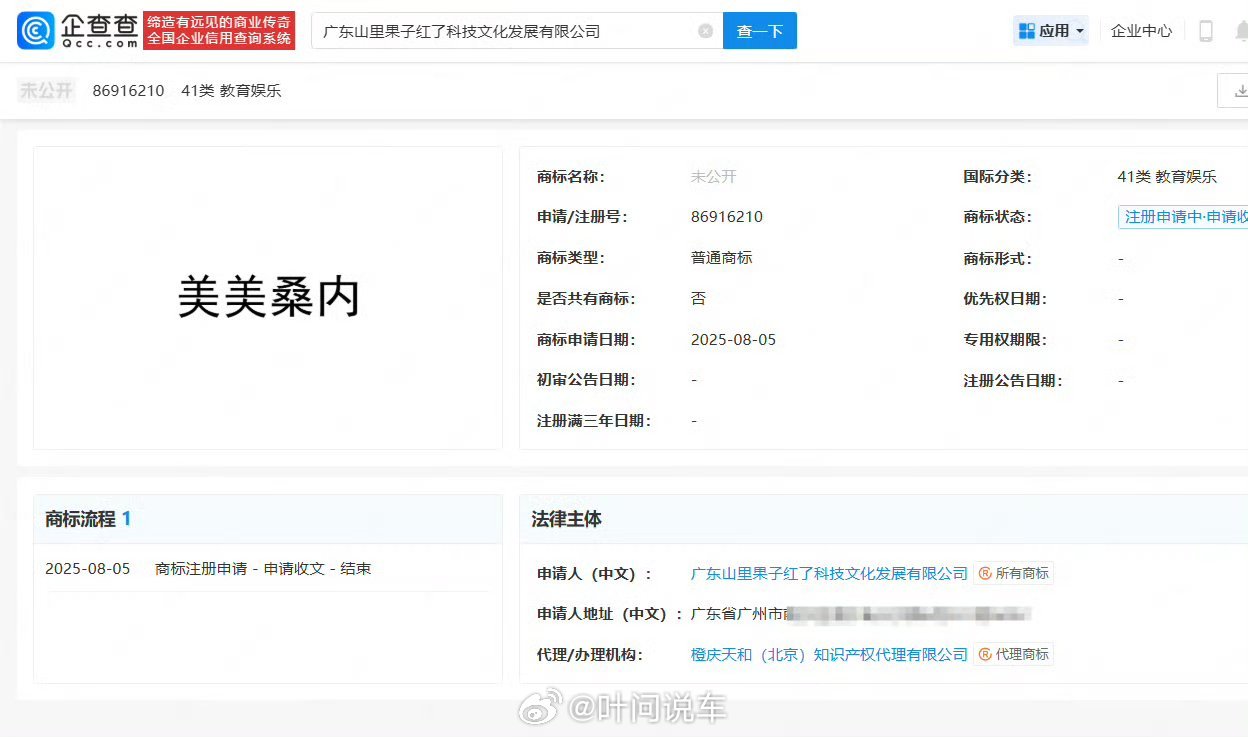Open 企业中心 in the top bar
This screenshot has height=737, width=1248.
point(1141,31)
